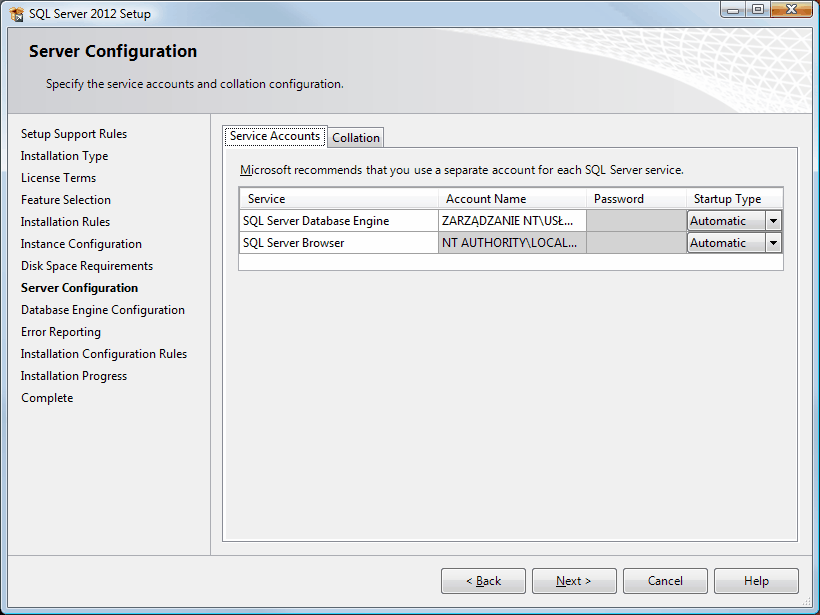Click the Password column header

(x=636, y=199)
